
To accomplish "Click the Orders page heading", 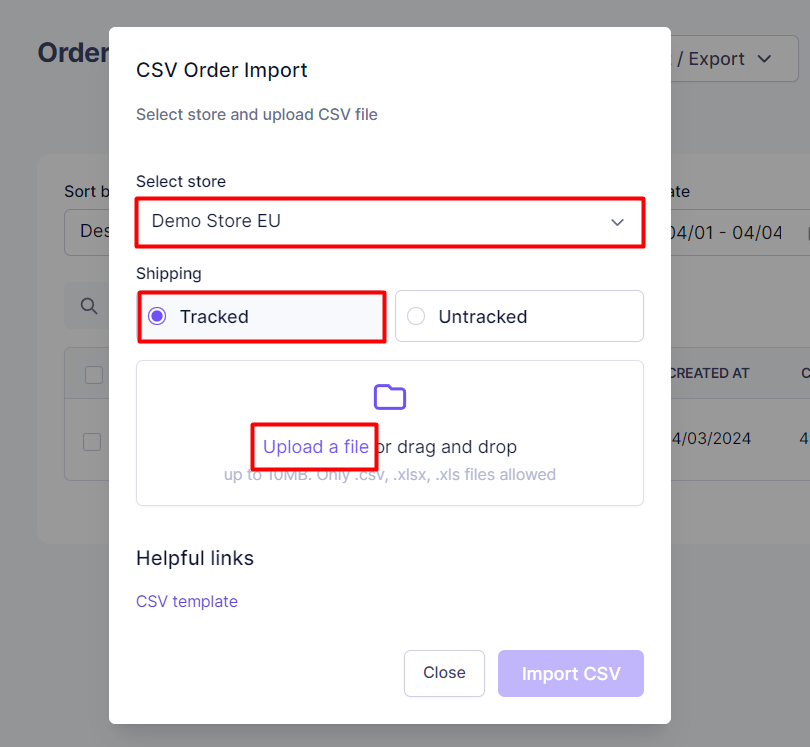I will point(74,53).
